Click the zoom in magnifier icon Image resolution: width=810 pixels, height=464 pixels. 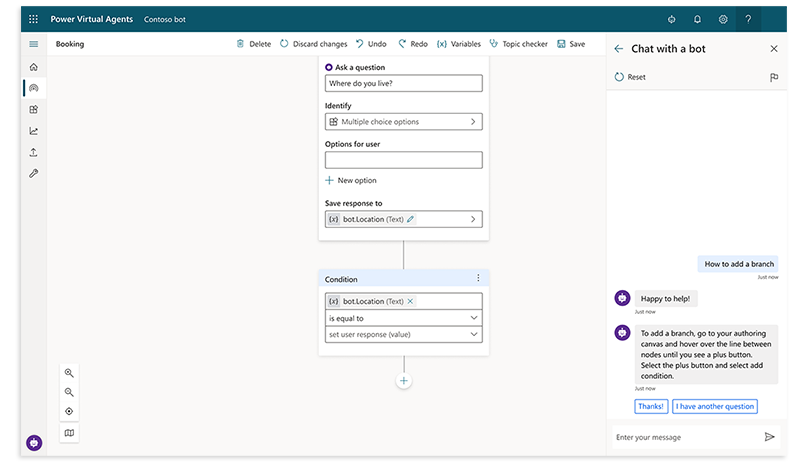[x=69, y=372]
